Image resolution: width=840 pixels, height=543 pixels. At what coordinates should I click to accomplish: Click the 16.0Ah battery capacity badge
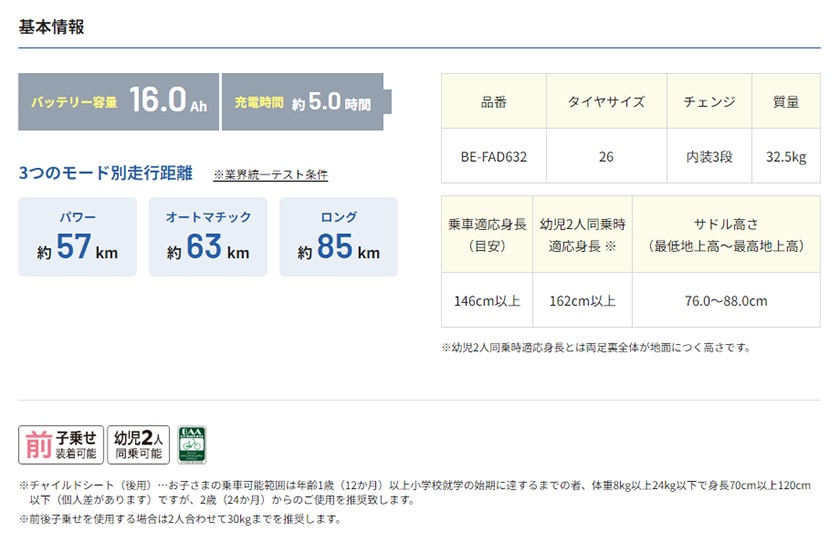tap(118, 102)
